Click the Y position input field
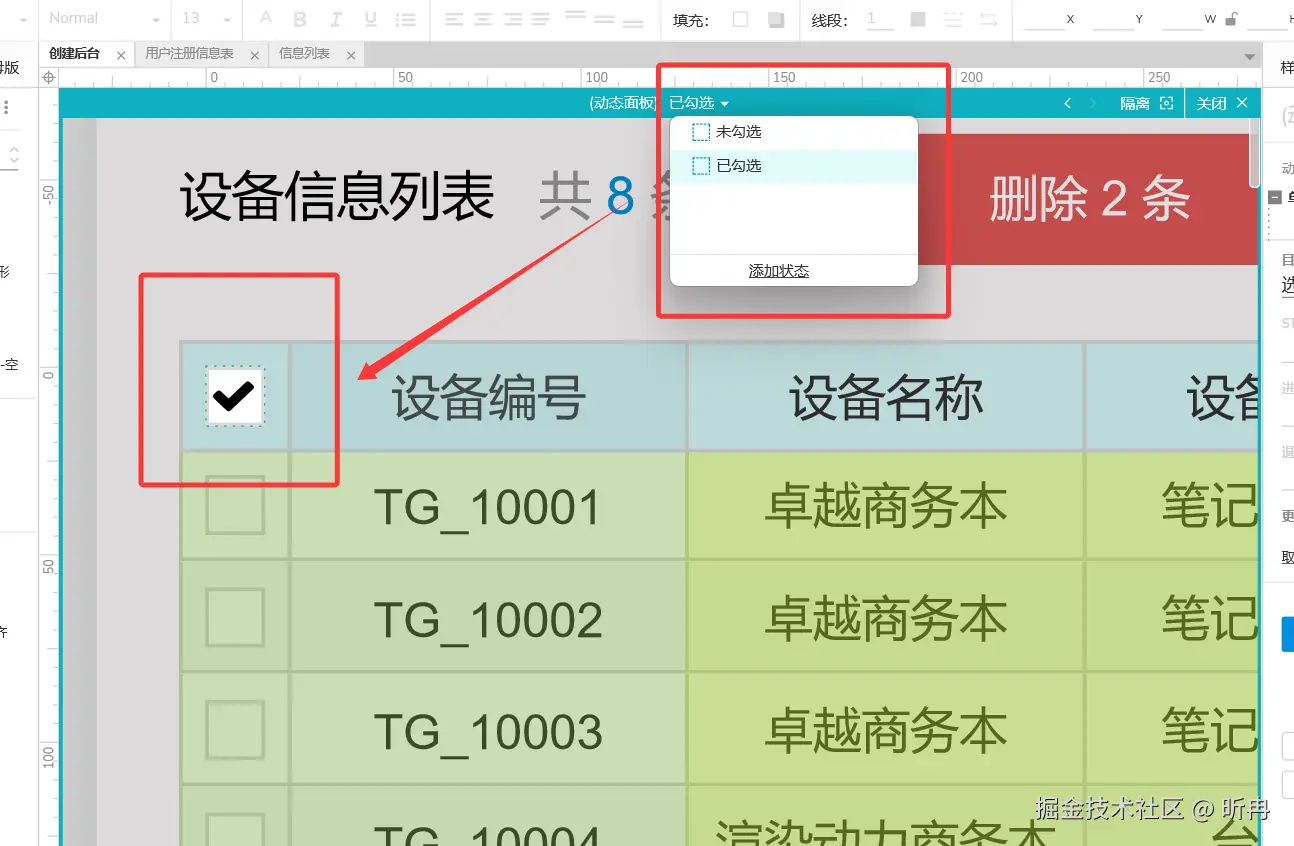1294x846 pixels. tap(1112, 19)
